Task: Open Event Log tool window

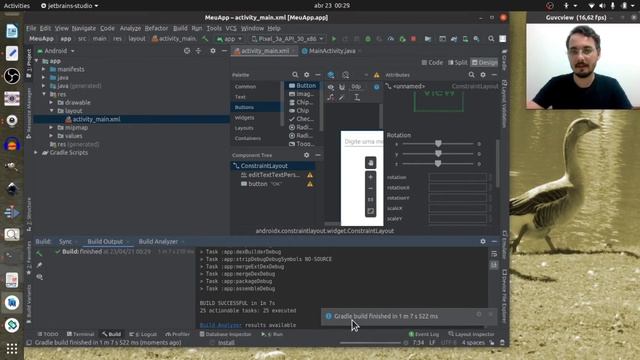Action: tap(424, 334)
